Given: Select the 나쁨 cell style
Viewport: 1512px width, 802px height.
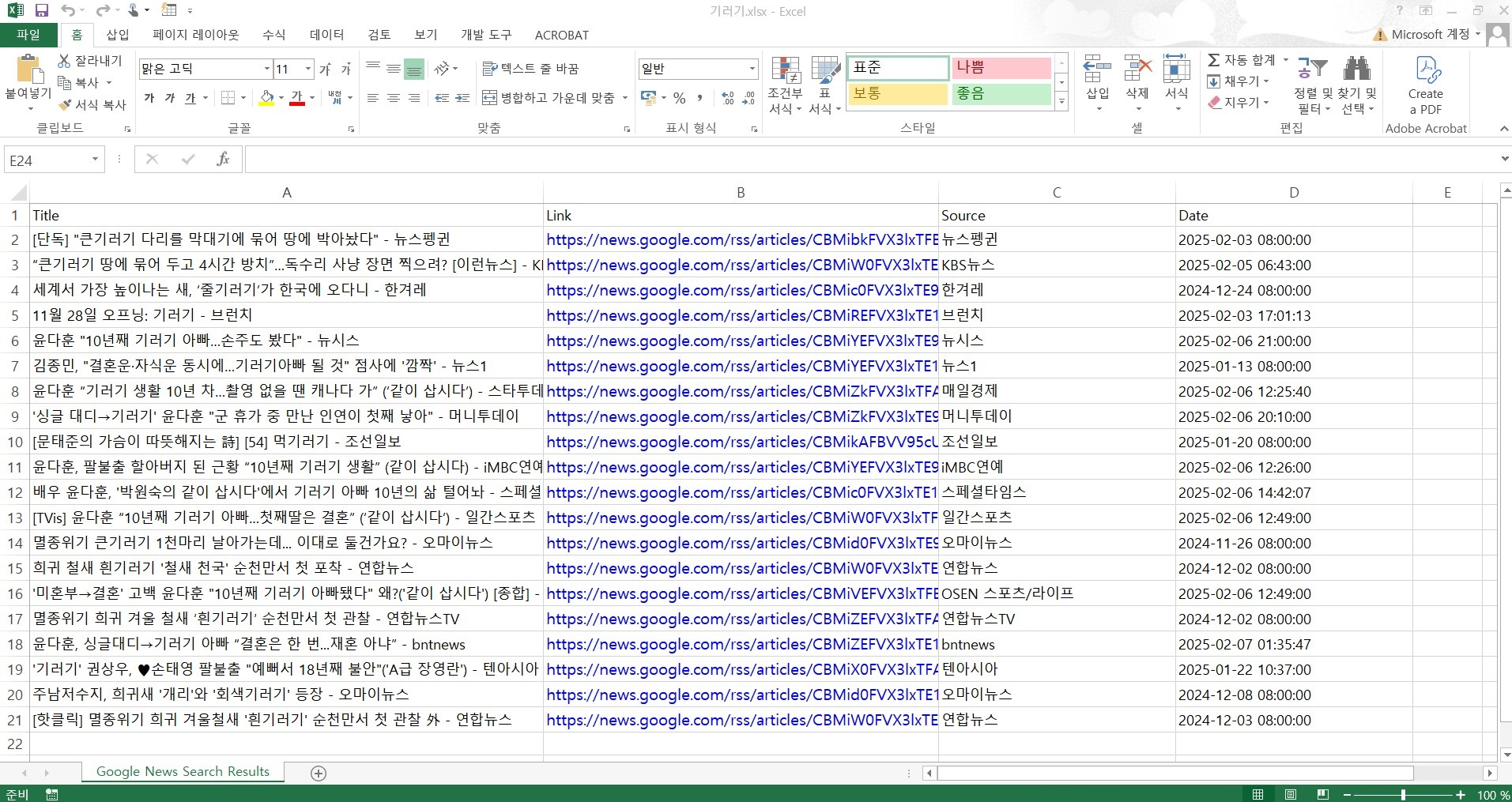Looking at the screenshot, I should (1001, 68).
